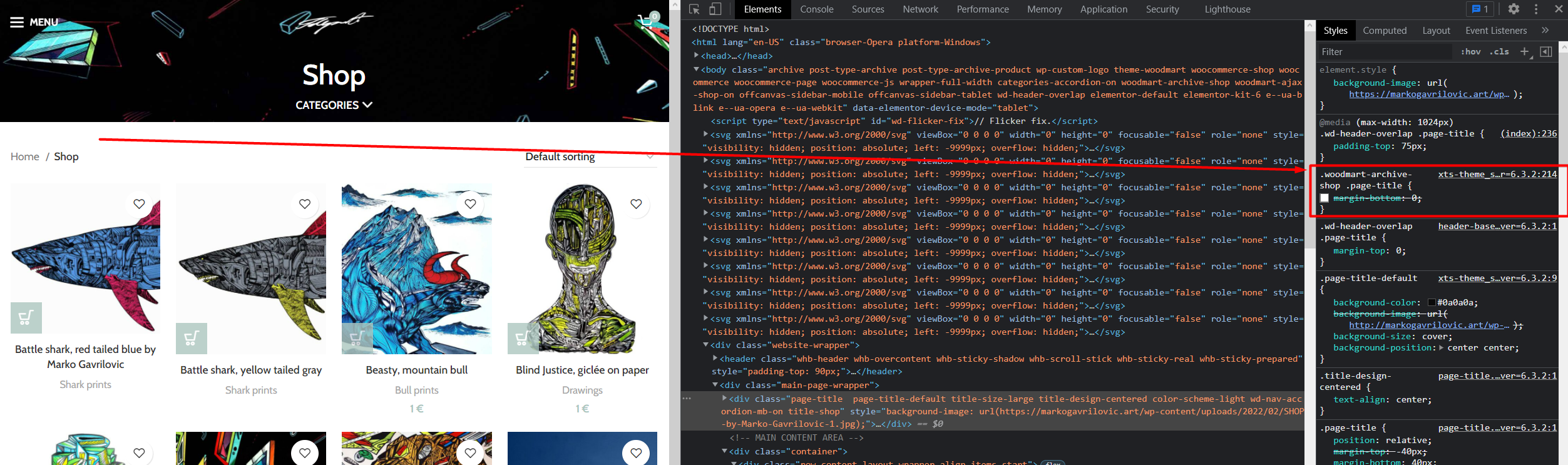Collapse the website-wrapper div node

click(x=705, y=345)
